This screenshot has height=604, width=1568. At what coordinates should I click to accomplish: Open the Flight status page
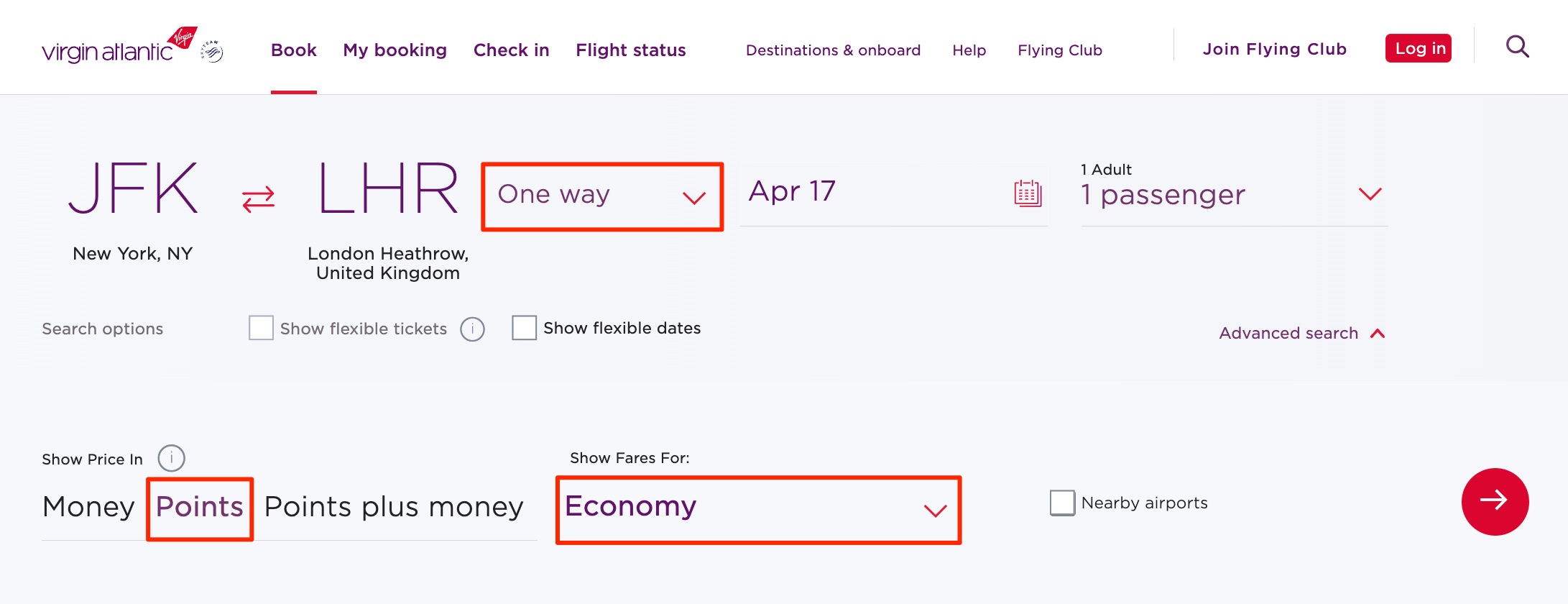point(630,50)
